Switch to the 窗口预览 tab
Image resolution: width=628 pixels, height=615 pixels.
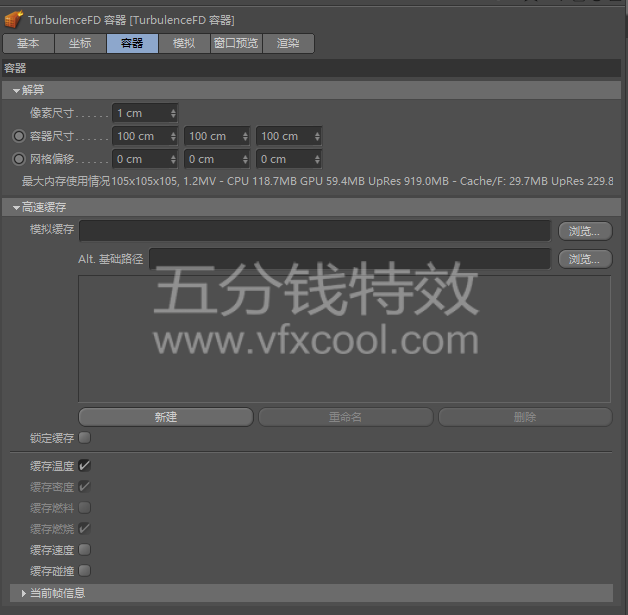pos(236,43)
